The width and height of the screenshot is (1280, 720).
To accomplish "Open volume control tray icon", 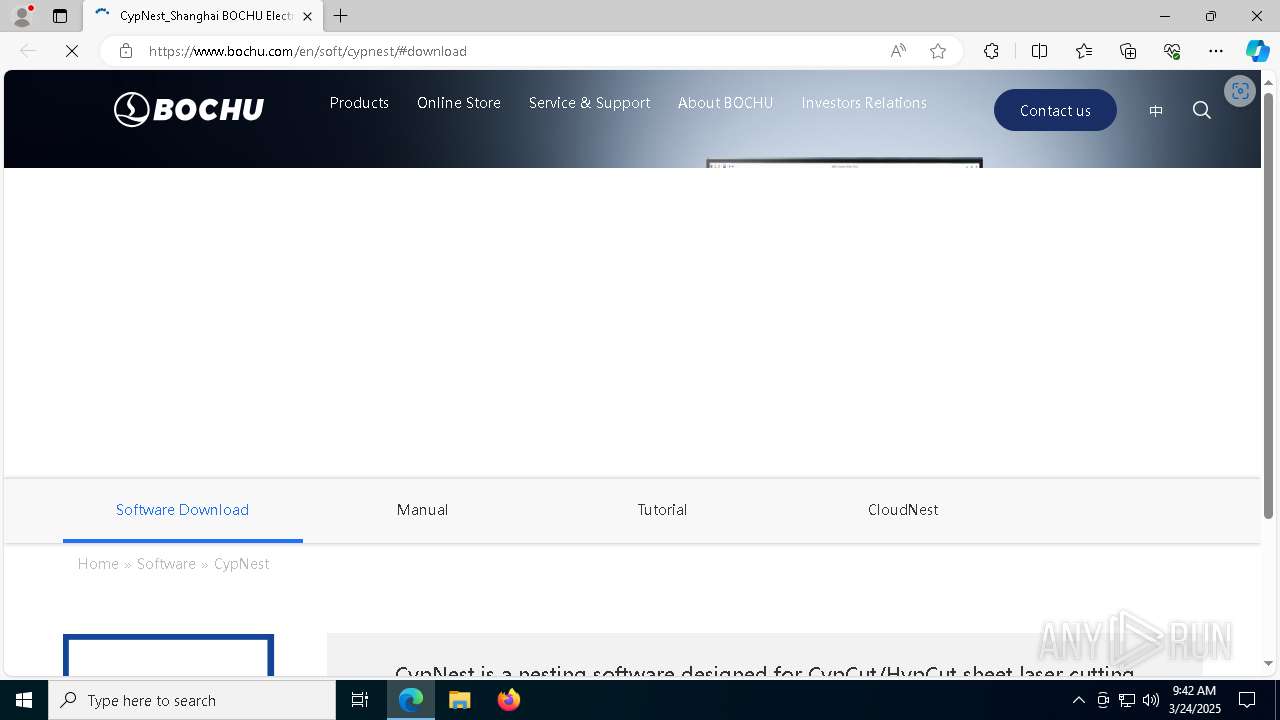I will pyautogui.click(x=1151, y=700).
